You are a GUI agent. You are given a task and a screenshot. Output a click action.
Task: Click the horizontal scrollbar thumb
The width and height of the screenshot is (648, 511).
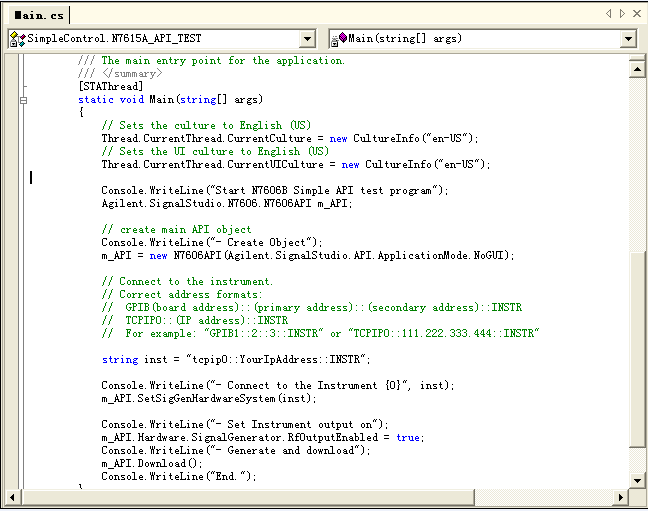(248, 497)
